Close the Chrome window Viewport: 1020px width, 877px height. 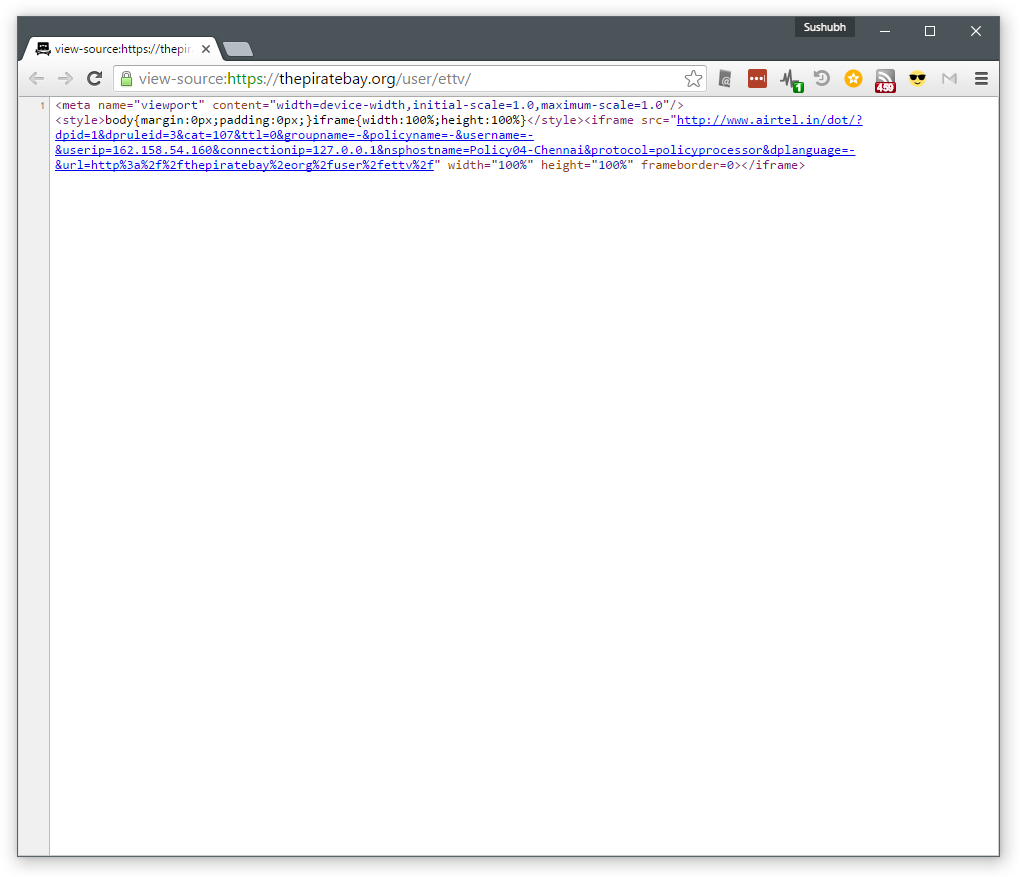[x=975, y=31]
